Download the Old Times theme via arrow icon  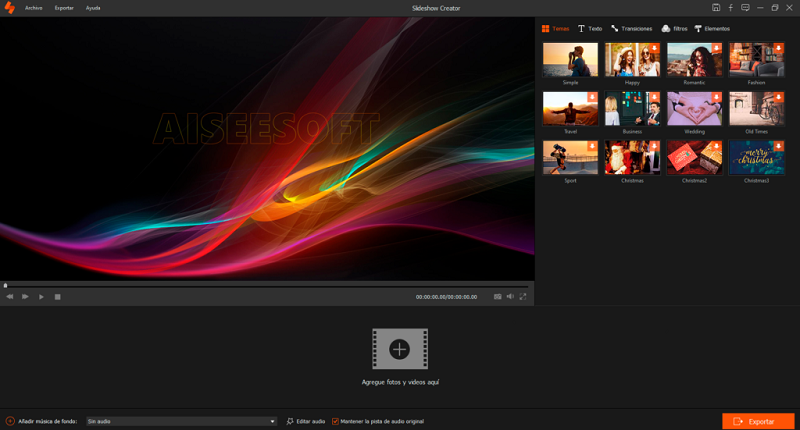pos(779,97)
